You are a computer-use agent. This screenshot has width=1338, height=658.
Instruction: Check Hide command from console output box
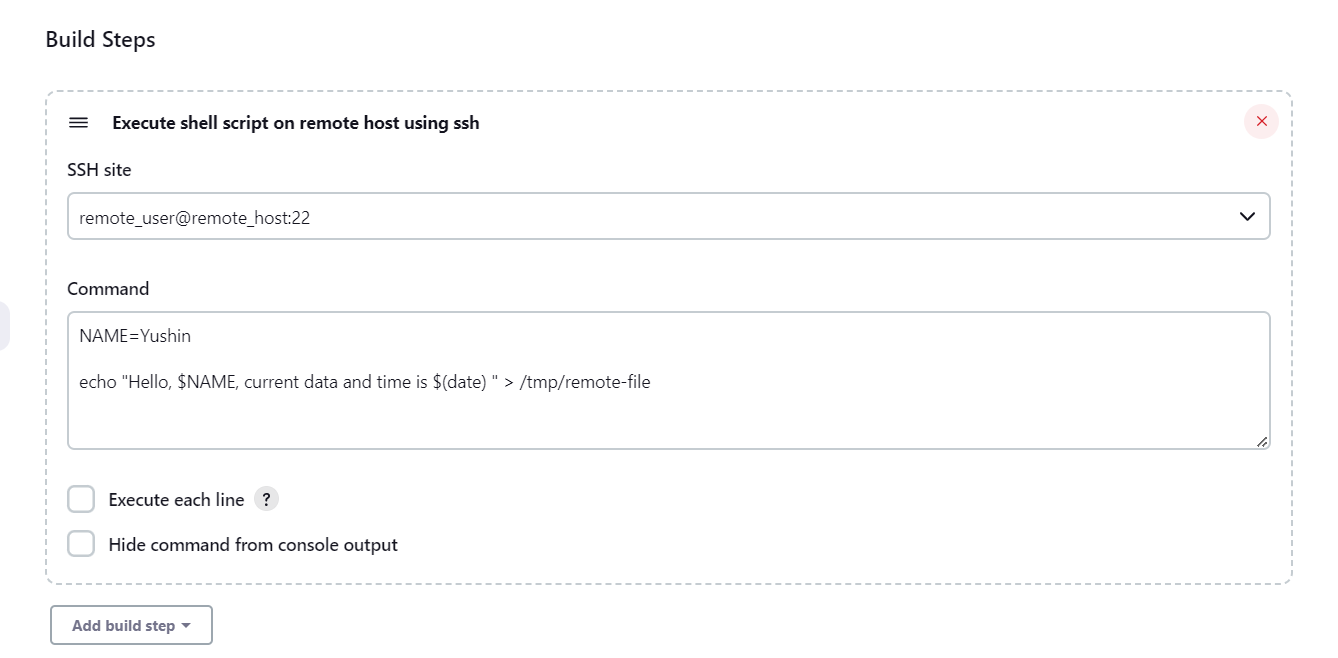[81, 544]
